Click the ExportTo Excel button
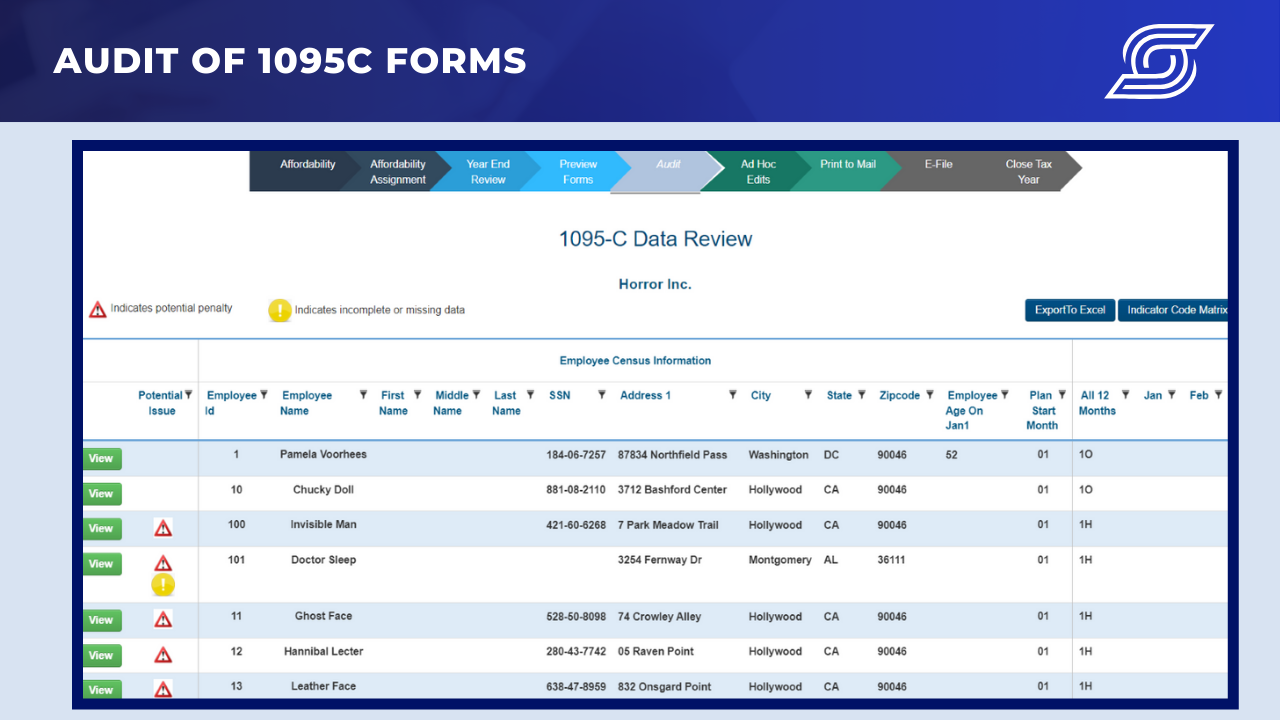The width and height of the screenshot is (1280, 720). coord(1069,310)
